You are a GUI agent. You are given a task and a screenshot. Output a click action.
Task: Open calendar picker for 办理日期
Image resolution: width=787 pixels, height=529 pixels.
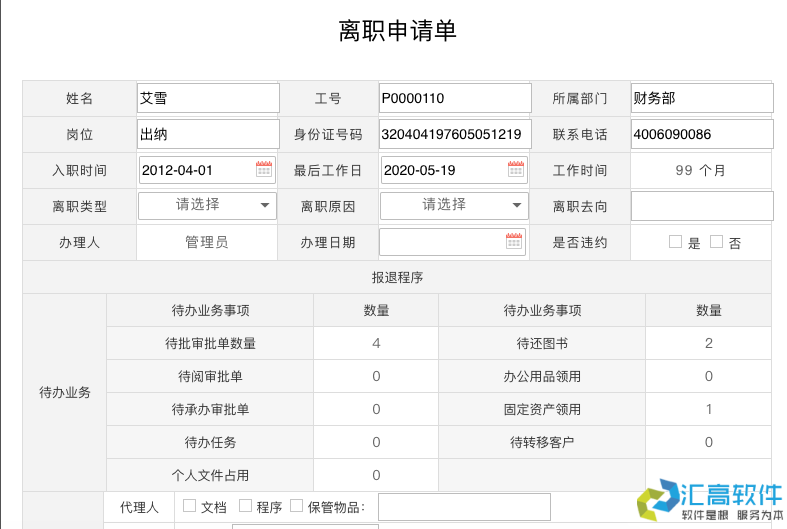tap(514, 241)
